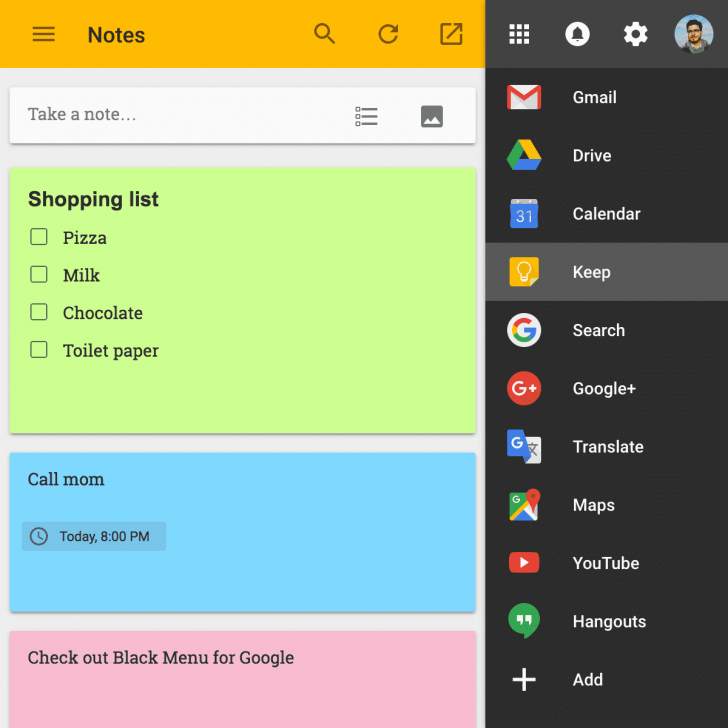728x728 pixels.
Task: Click the Call mom note text
Action: [x=66, y=479]
